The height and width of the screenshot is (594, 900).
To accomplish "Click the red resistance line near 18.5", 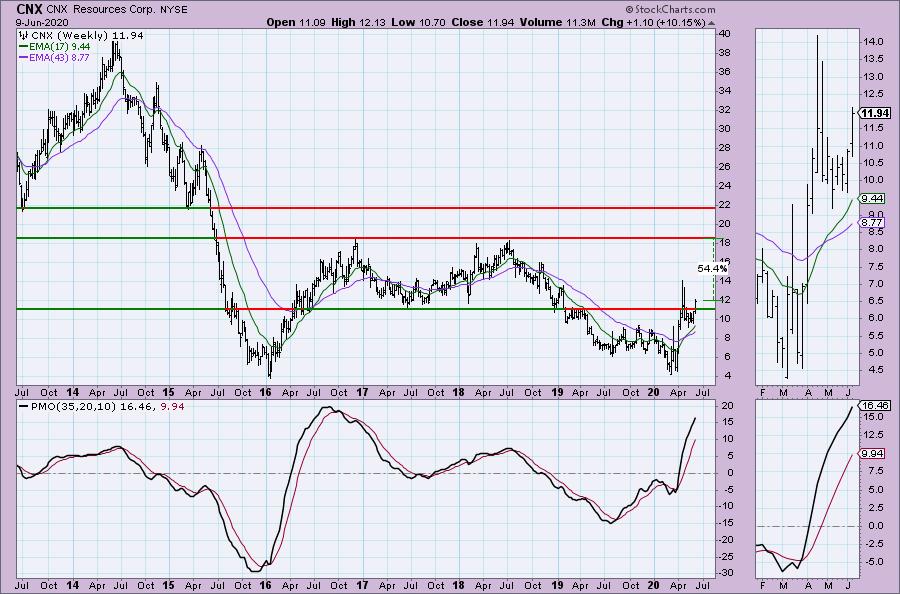I will point(465,238).
